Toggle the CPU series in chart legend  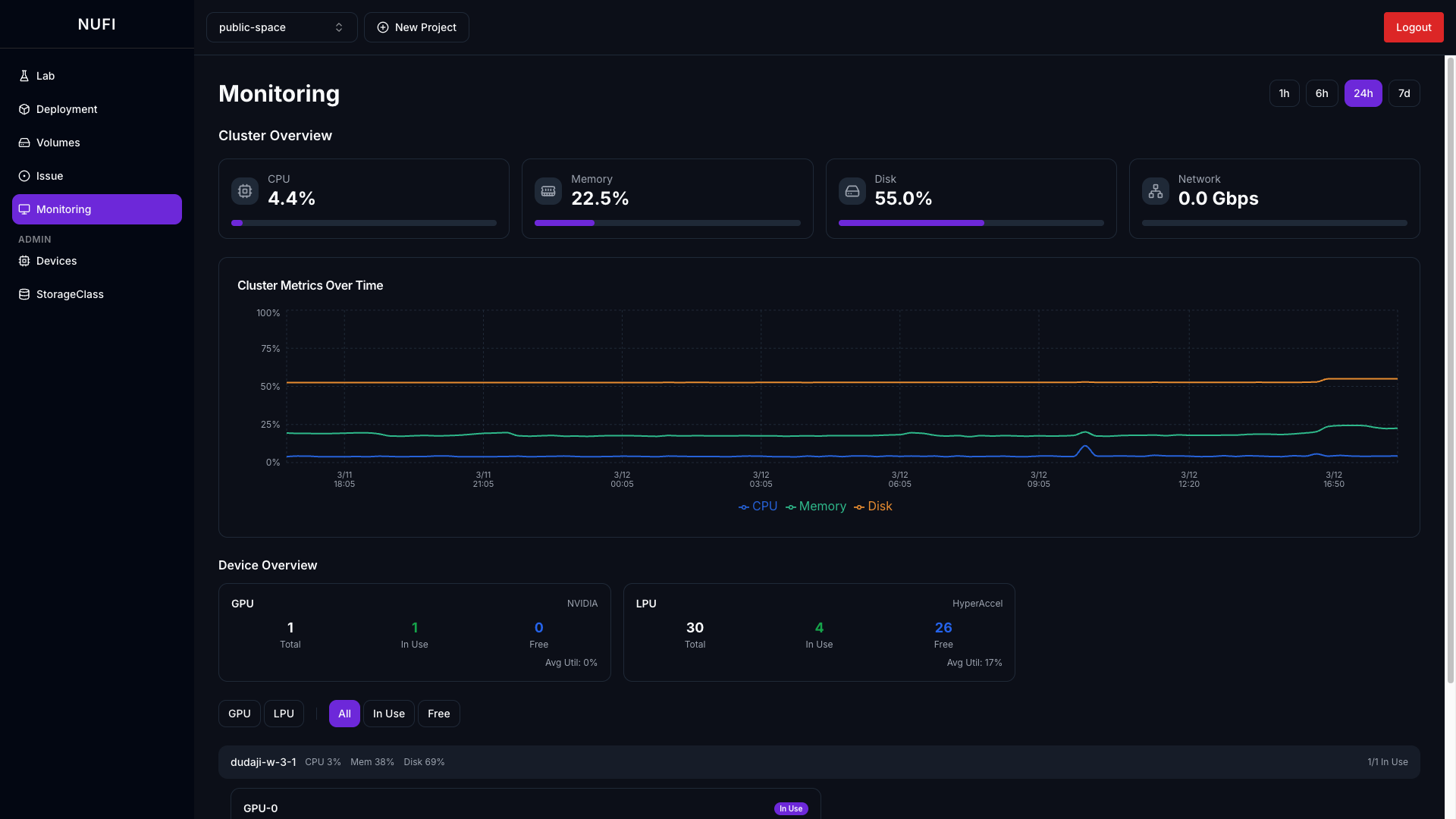tap(758, 507)
